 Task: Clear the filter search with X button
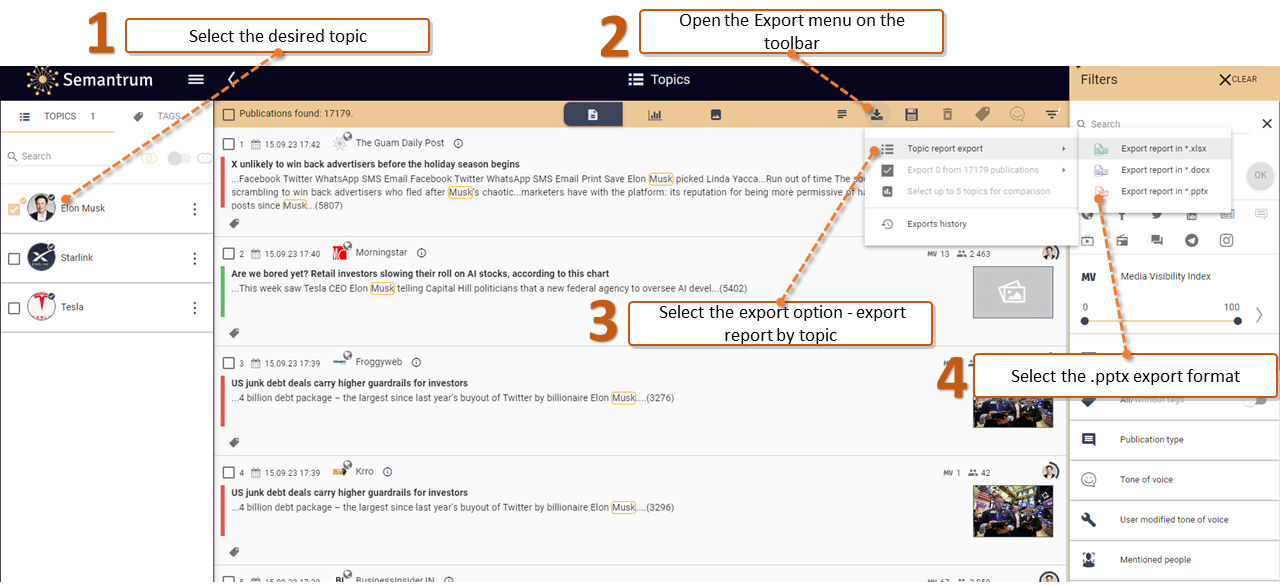tap(1266, 124)
